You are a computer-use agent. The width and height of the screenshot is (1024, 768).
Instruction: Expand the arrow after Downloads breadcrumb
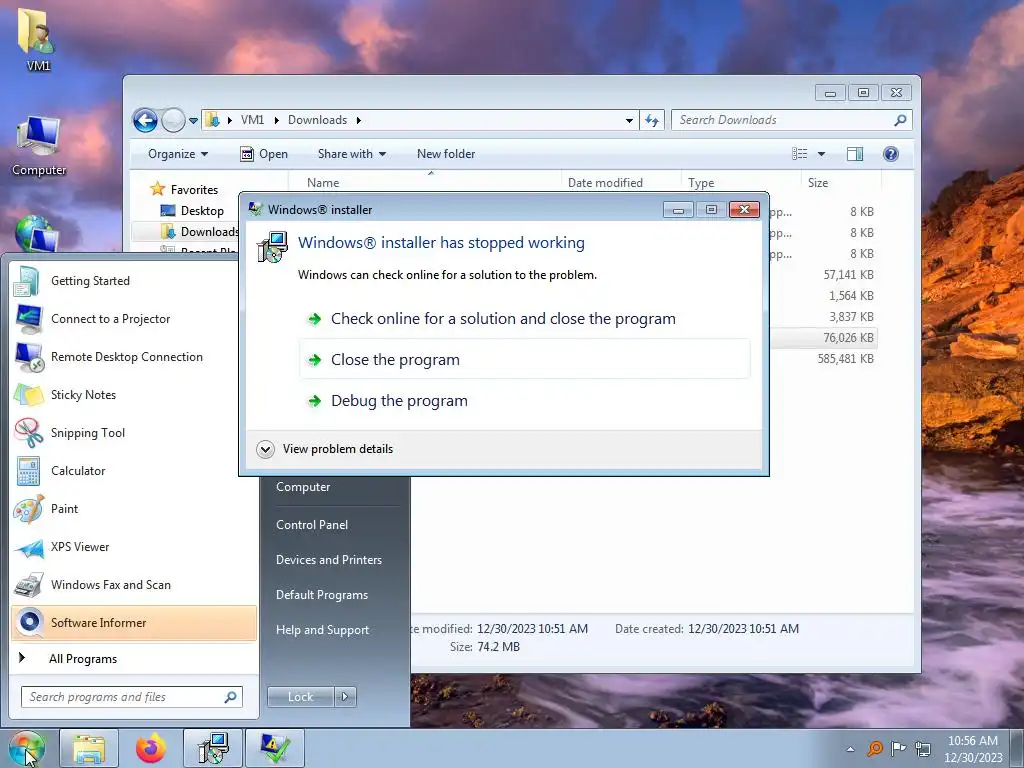coord(359,120)
